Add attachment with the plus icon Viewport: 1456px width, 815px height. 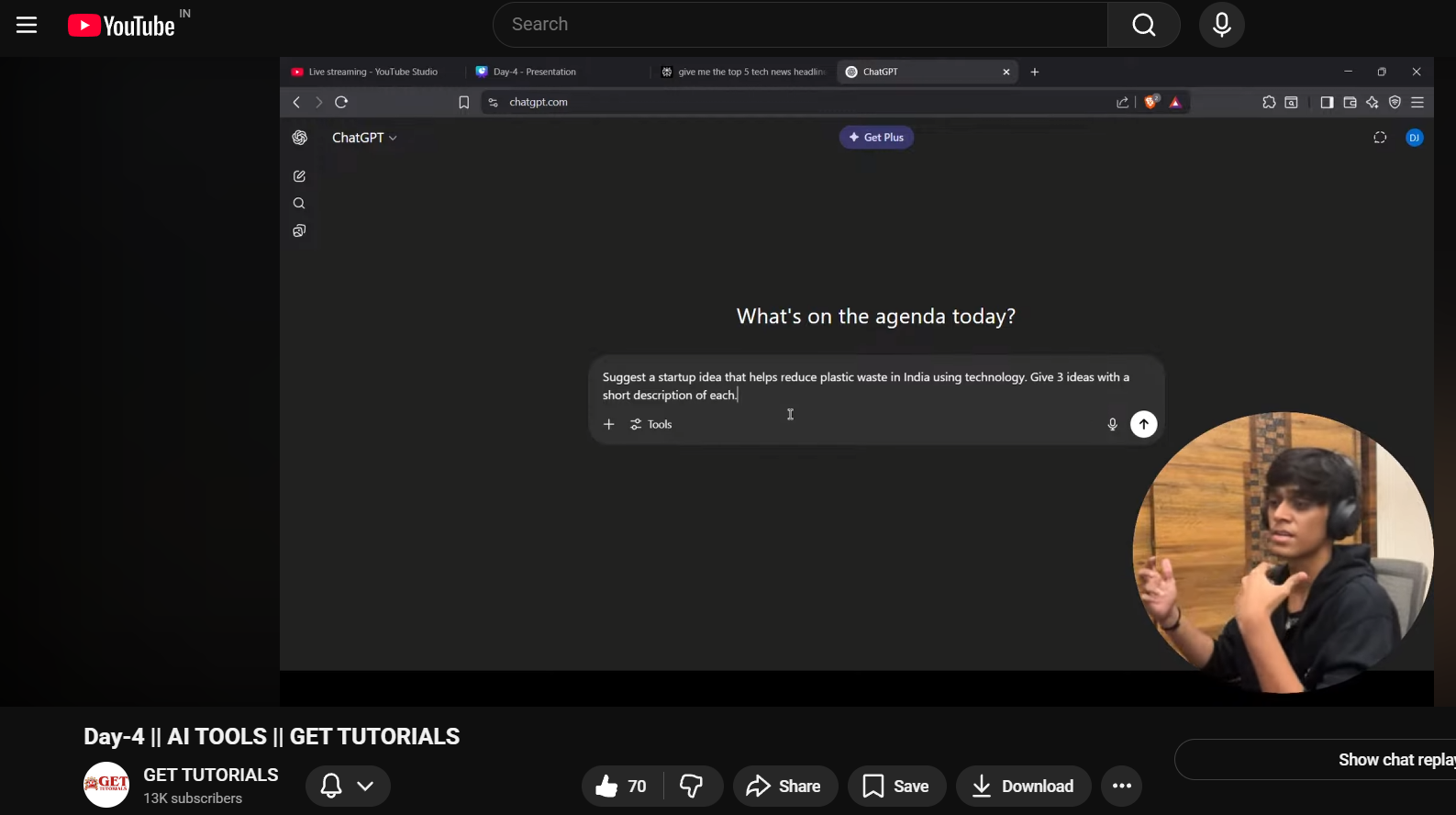pos(608,424)
